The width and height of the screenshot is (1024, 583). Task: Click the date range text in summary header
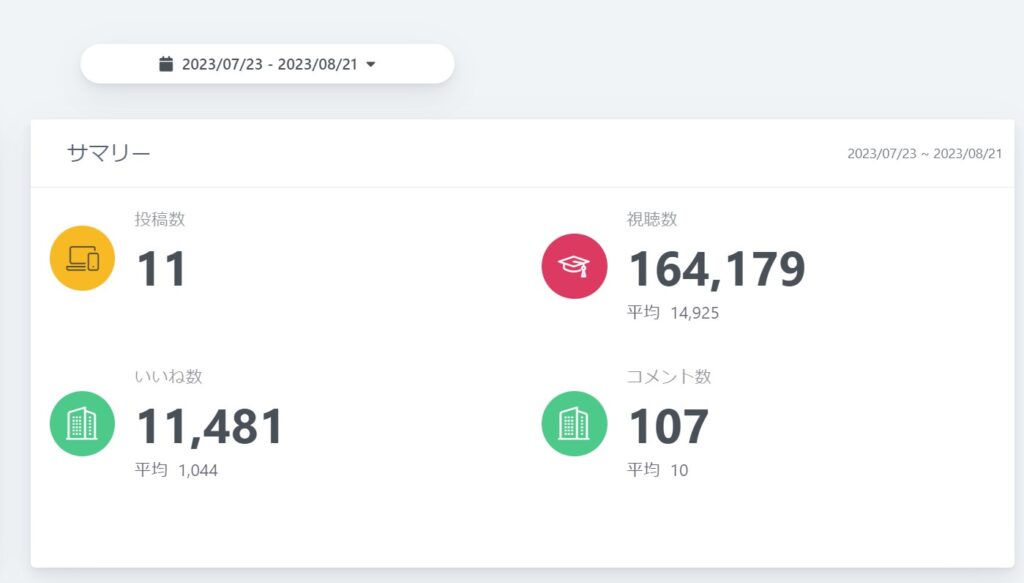click(x=924, y=154)
